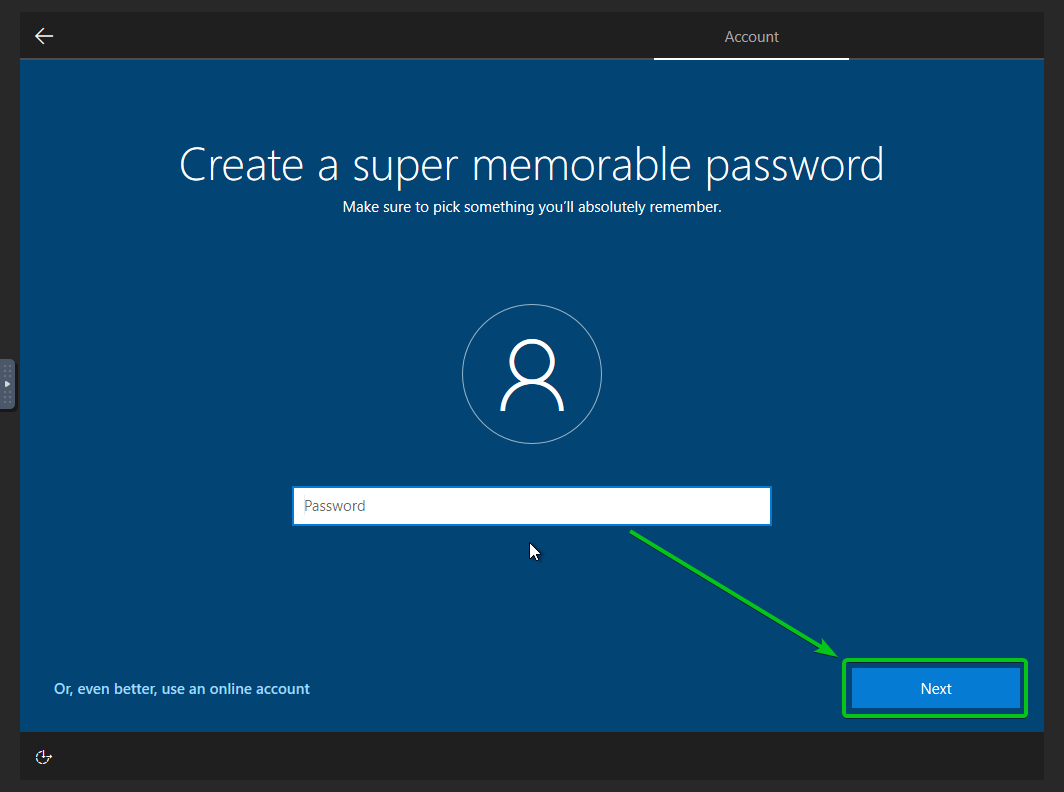1064x792 pixels.
Task: Click the user avatar picture
Action: click(532, 374)
